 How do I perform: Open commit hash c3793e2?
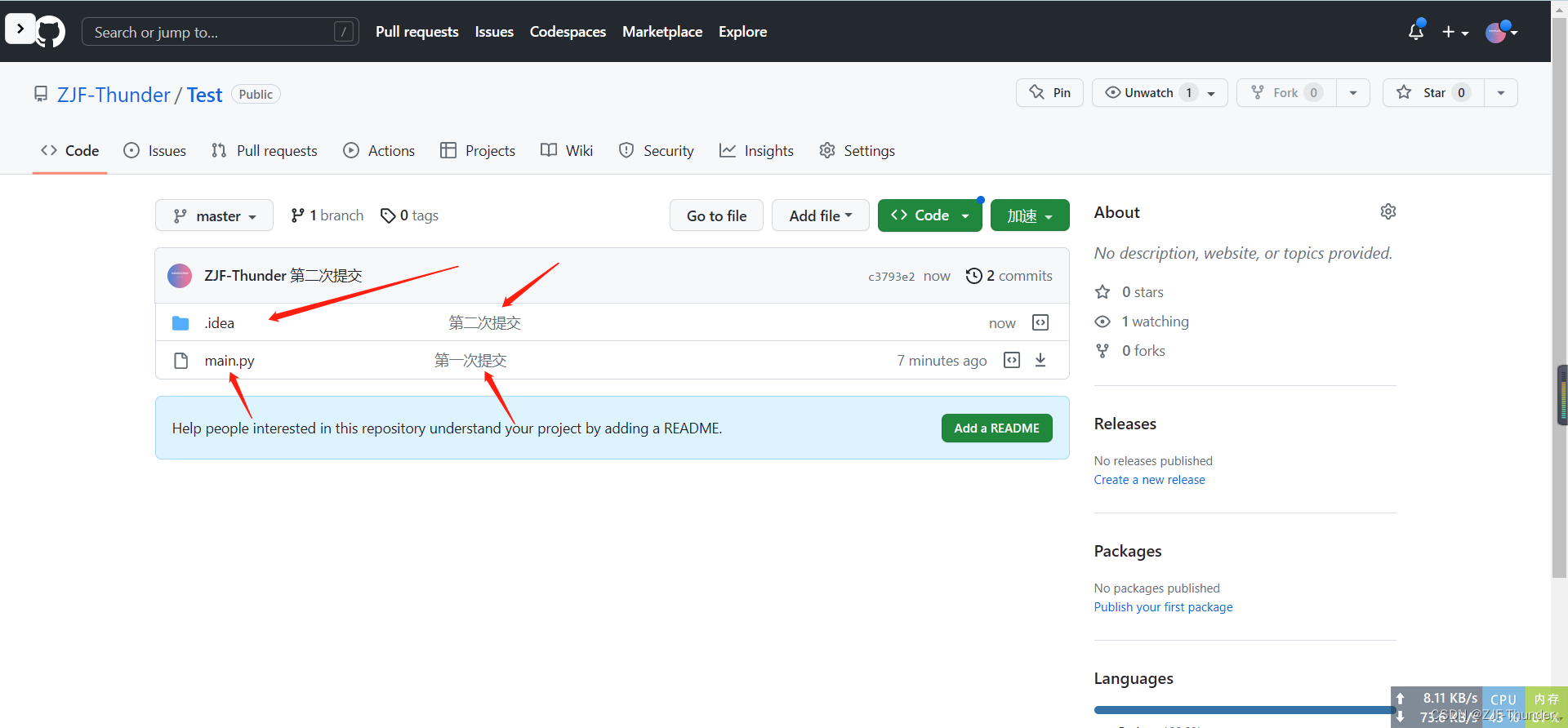point(891,277)
